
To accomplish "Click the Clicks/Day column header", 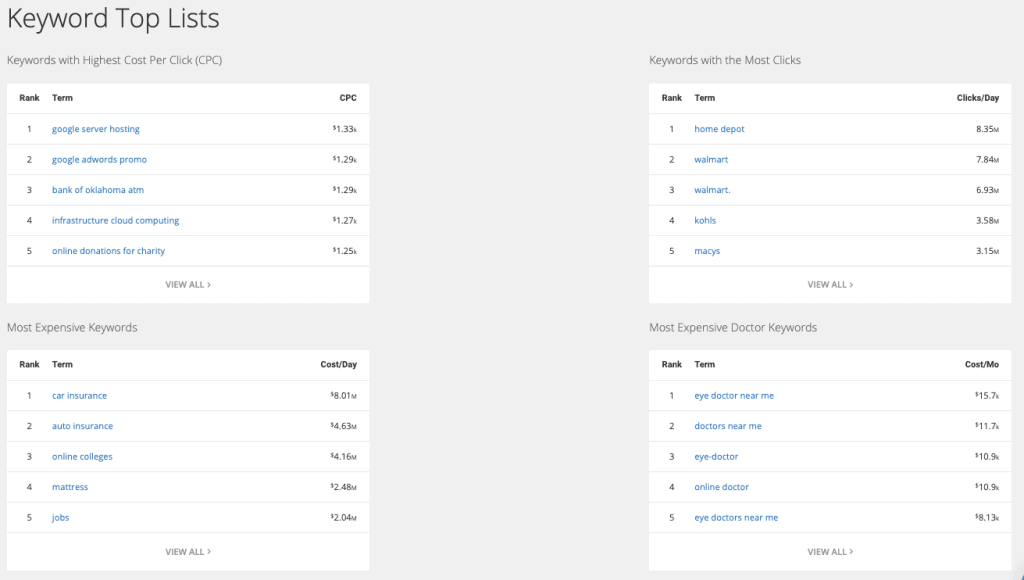I will click(x=978, y=98).
